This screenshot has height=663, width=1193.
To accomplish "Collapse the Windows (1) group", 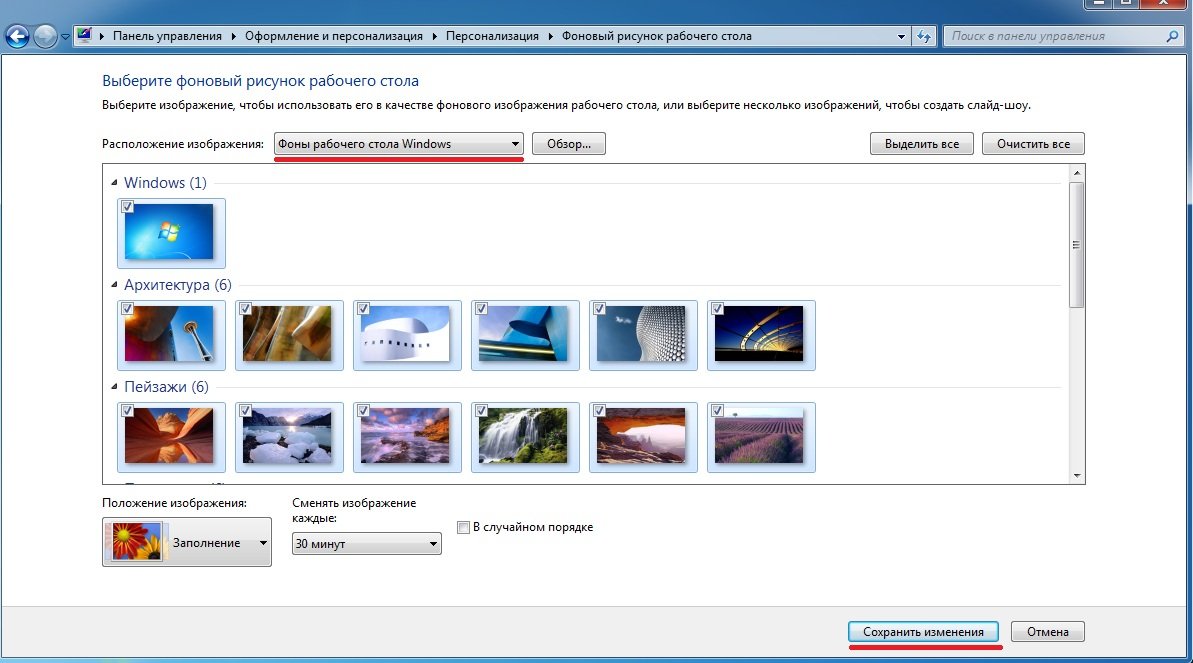I will pyautogui.click(x=114, y=183).
